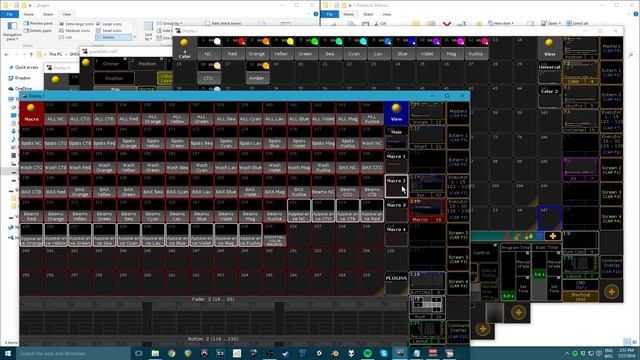Open the Color pool title cell
640x360 pixels.
(184, 48)
